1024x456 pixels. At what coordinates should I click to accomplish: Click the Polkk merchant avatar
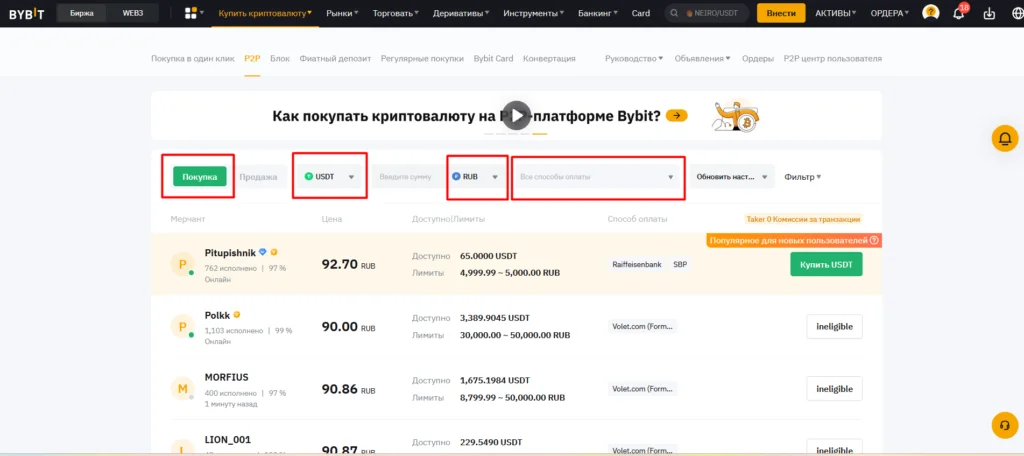point(182,326)
